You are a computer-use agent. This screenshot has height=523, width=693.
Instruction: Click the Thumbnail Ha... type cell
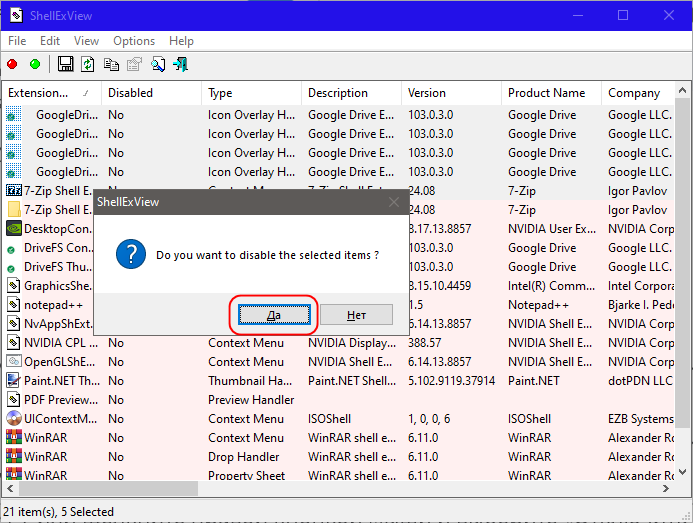point(250,381)
